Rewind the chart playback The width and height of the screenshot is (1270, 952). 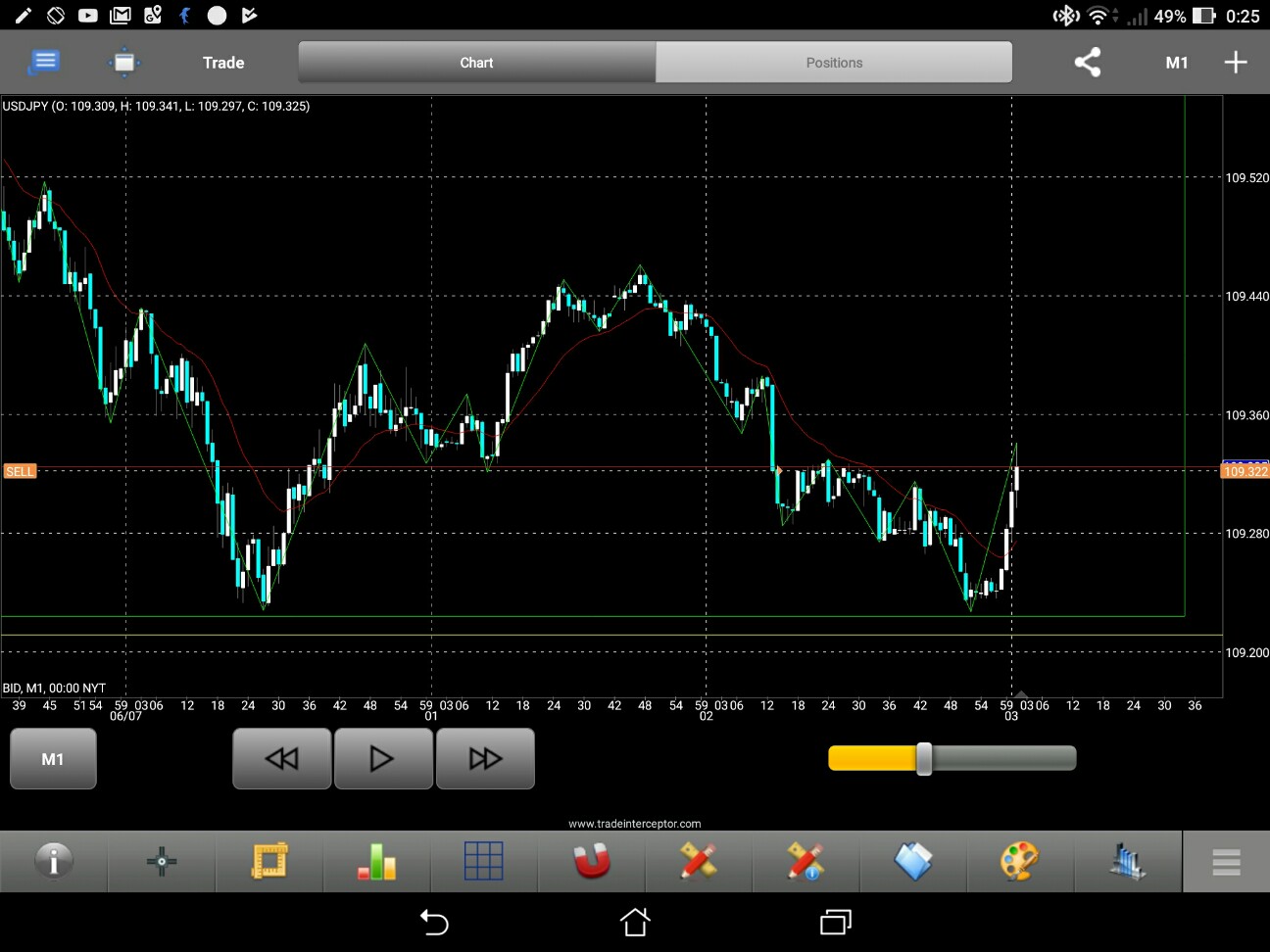tap(282, 758)
